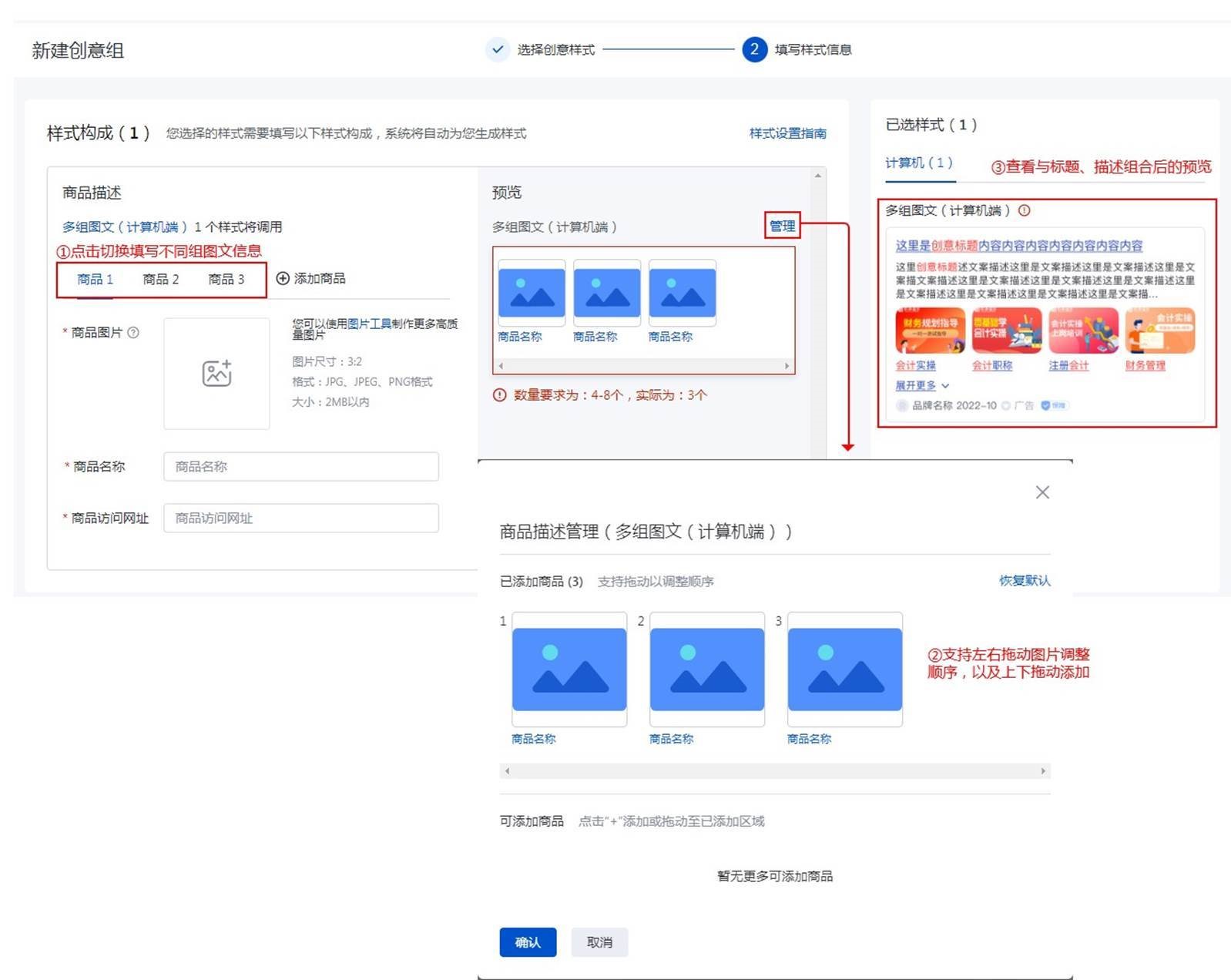Switch to the 商品 3 tab
Screen dimensions: 1231x980
(x=226, y=279)
